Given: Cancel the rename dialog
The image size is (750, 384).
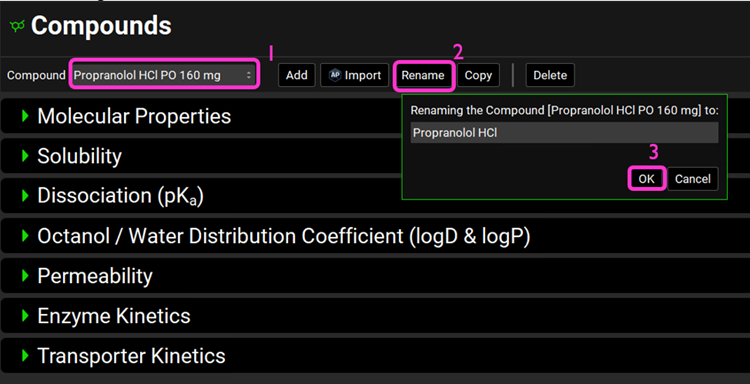Looking at the screenshot, I should click(x=693, y=179).
